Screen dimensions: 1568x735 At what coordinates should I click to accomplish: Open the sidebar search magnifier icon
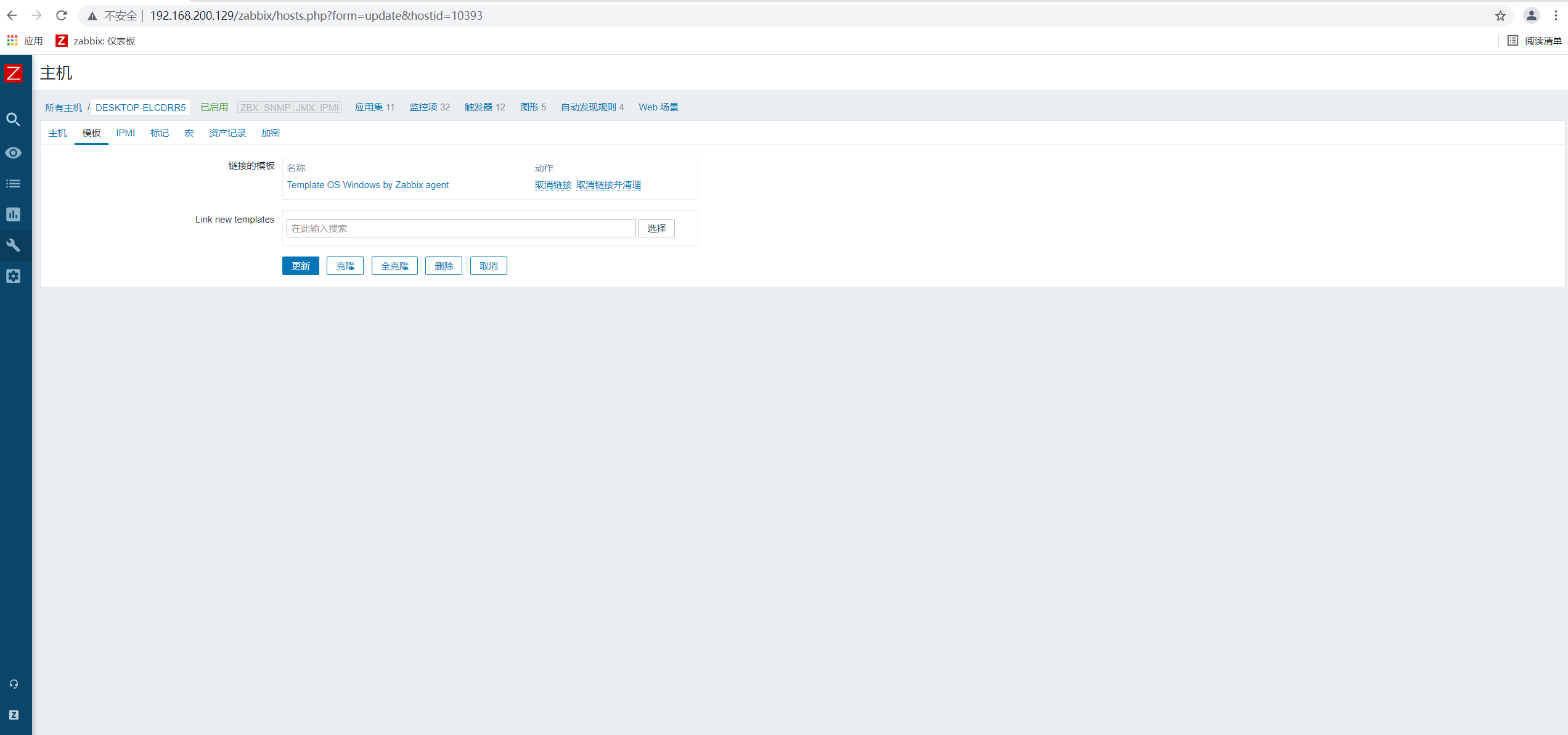pyautogui.click(x=14, y=120)
